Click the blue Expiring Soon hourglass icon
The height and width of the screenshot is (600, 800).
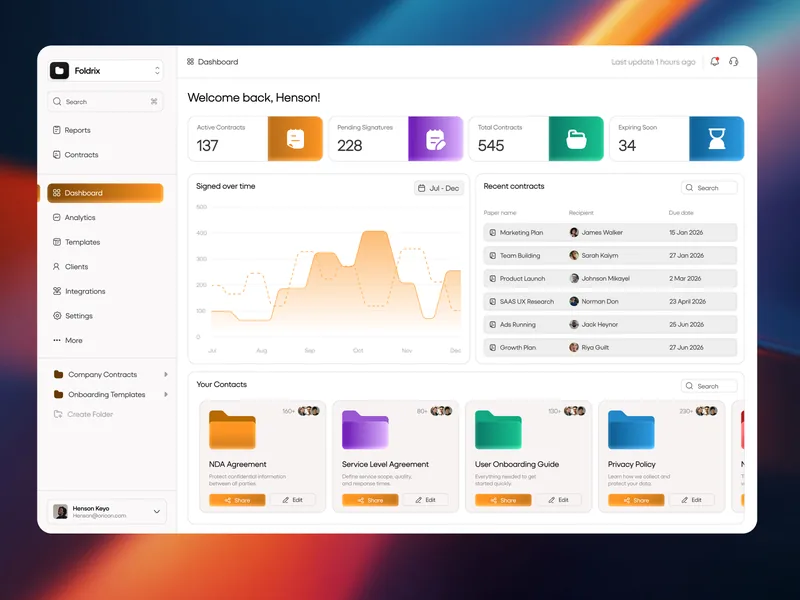716,139
